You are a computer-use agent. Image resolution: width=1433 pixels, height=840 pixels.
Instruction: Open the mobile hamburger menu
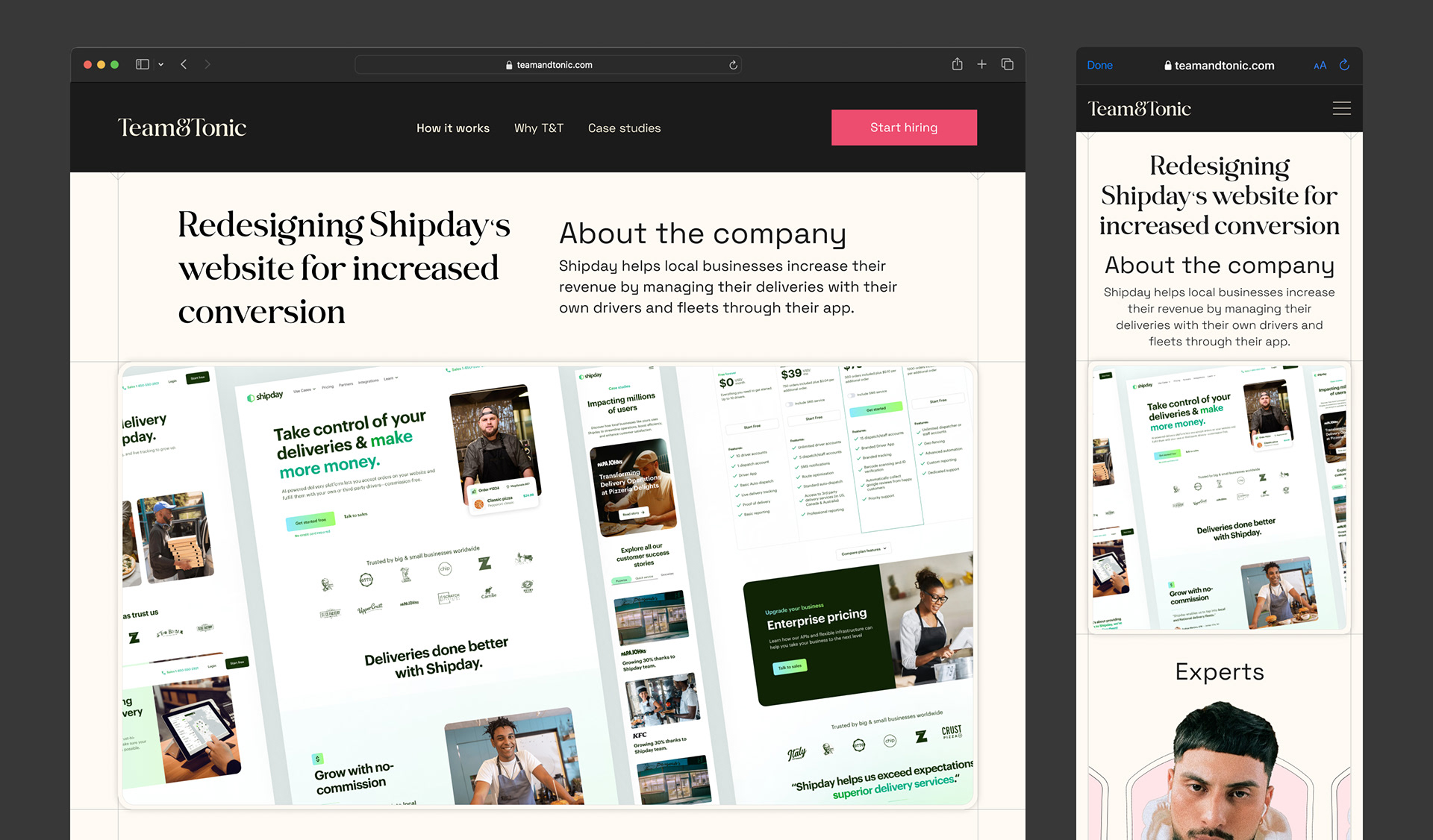tap(1341, 109)
